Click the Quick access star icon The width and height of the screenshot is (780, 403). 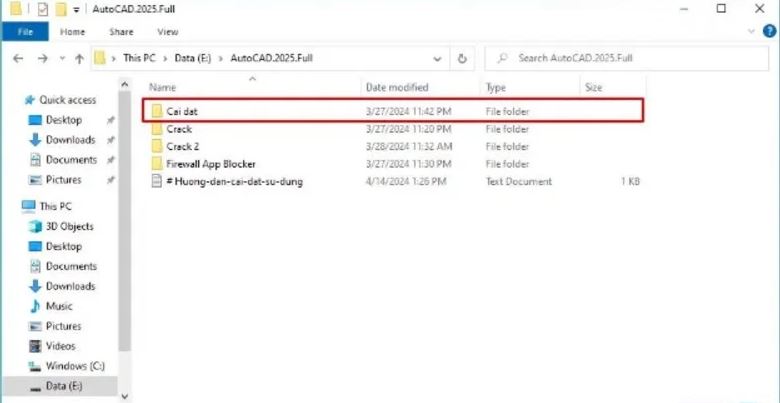coord(29,100)
